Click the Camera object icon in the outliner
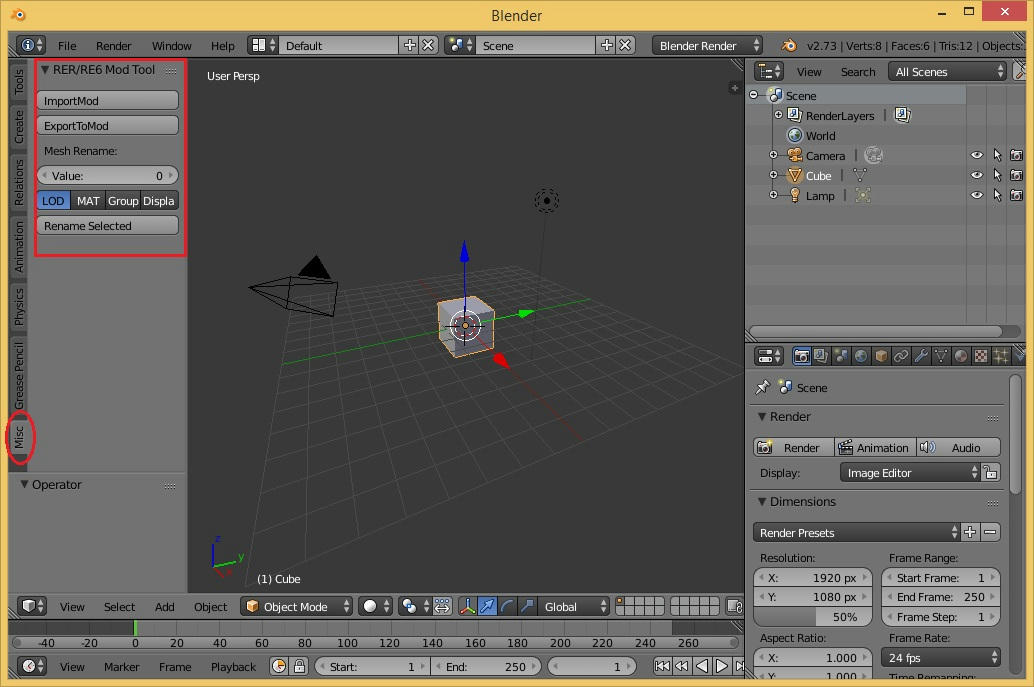 click(x=795, y=156)
